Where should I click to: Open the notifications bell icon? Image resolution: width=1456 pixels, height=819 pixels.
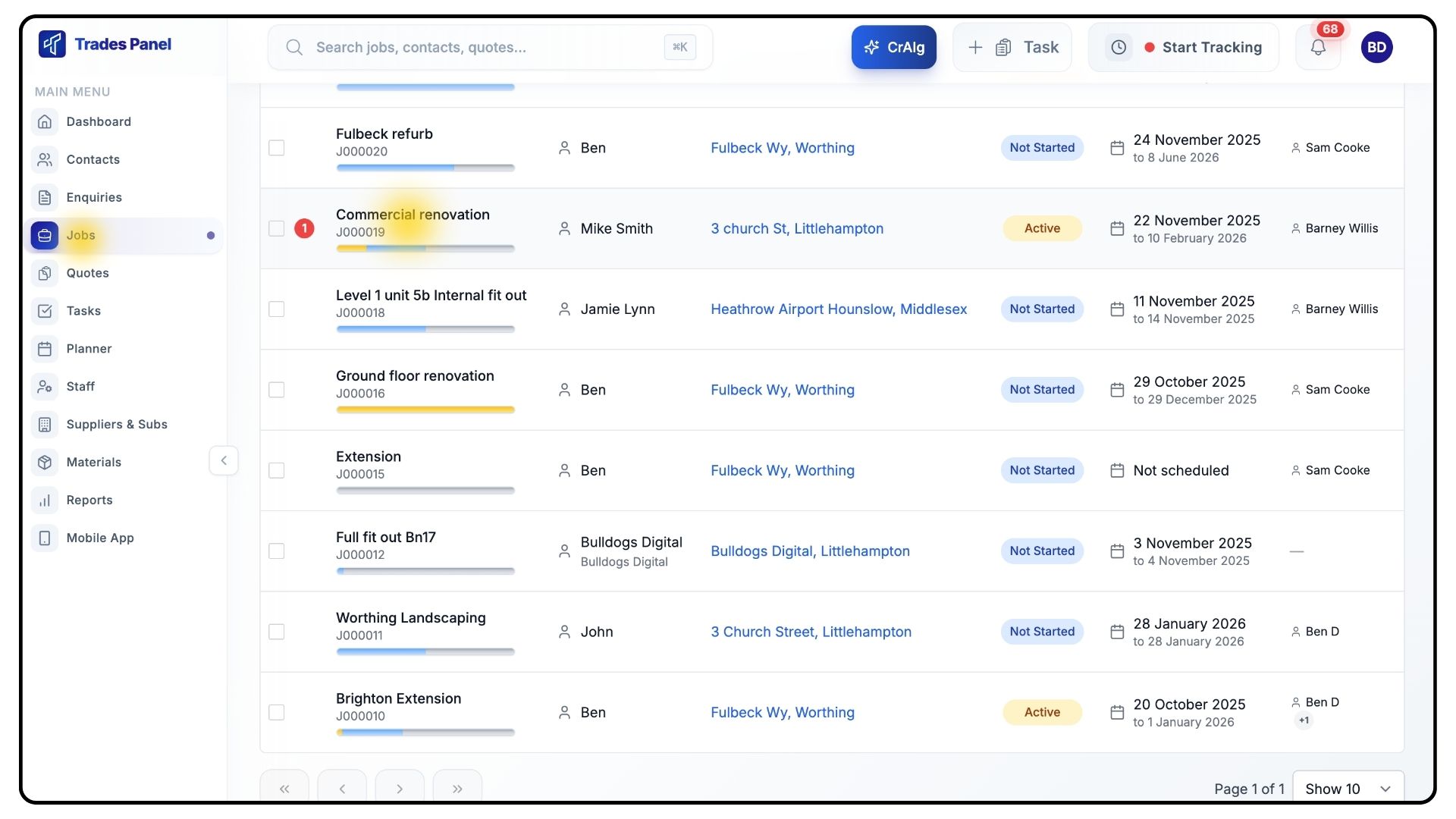click(1318, 48)
